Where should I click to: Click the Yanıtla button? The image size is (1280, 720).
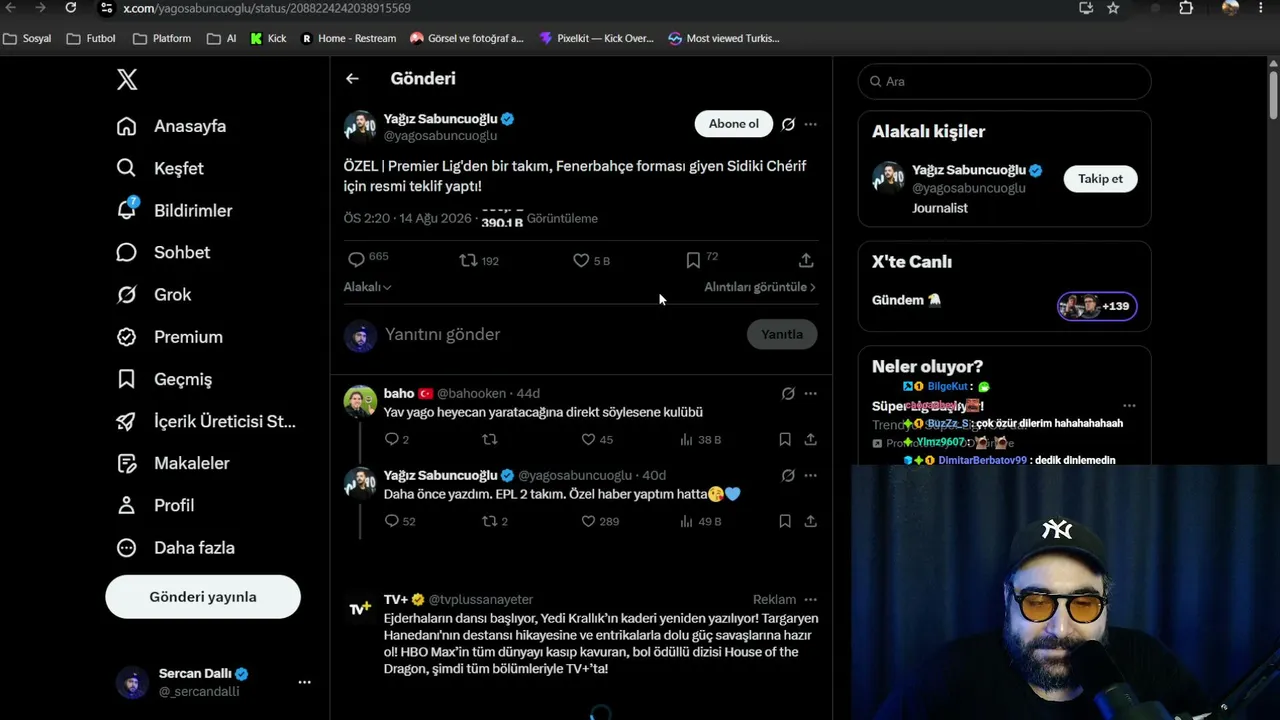pyautogui.click(x=782, y=334)
